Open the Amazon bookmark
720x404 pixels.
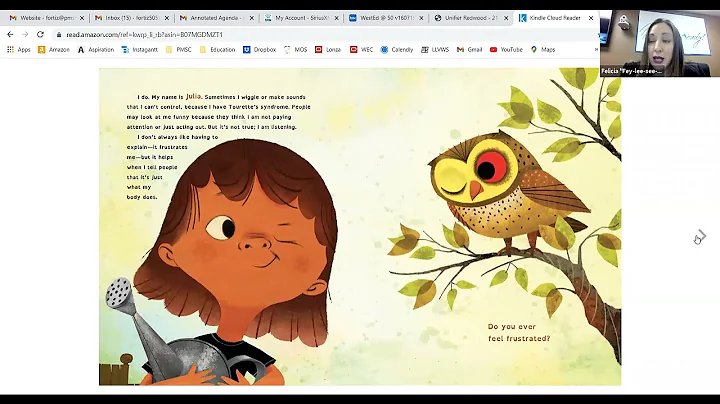pos(54,50)
